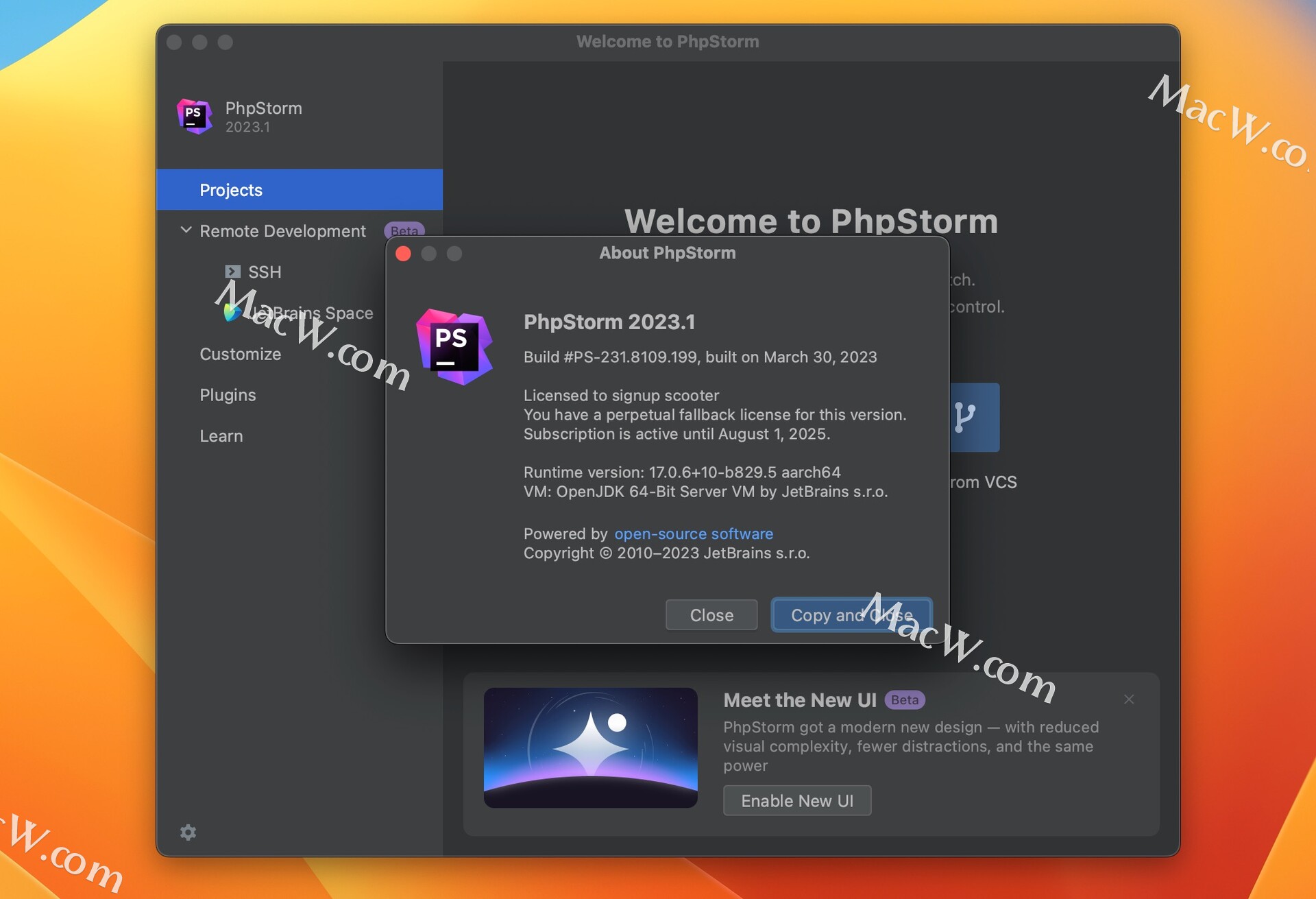Click the Get from VCS branch icon

(x=966, y=417)
